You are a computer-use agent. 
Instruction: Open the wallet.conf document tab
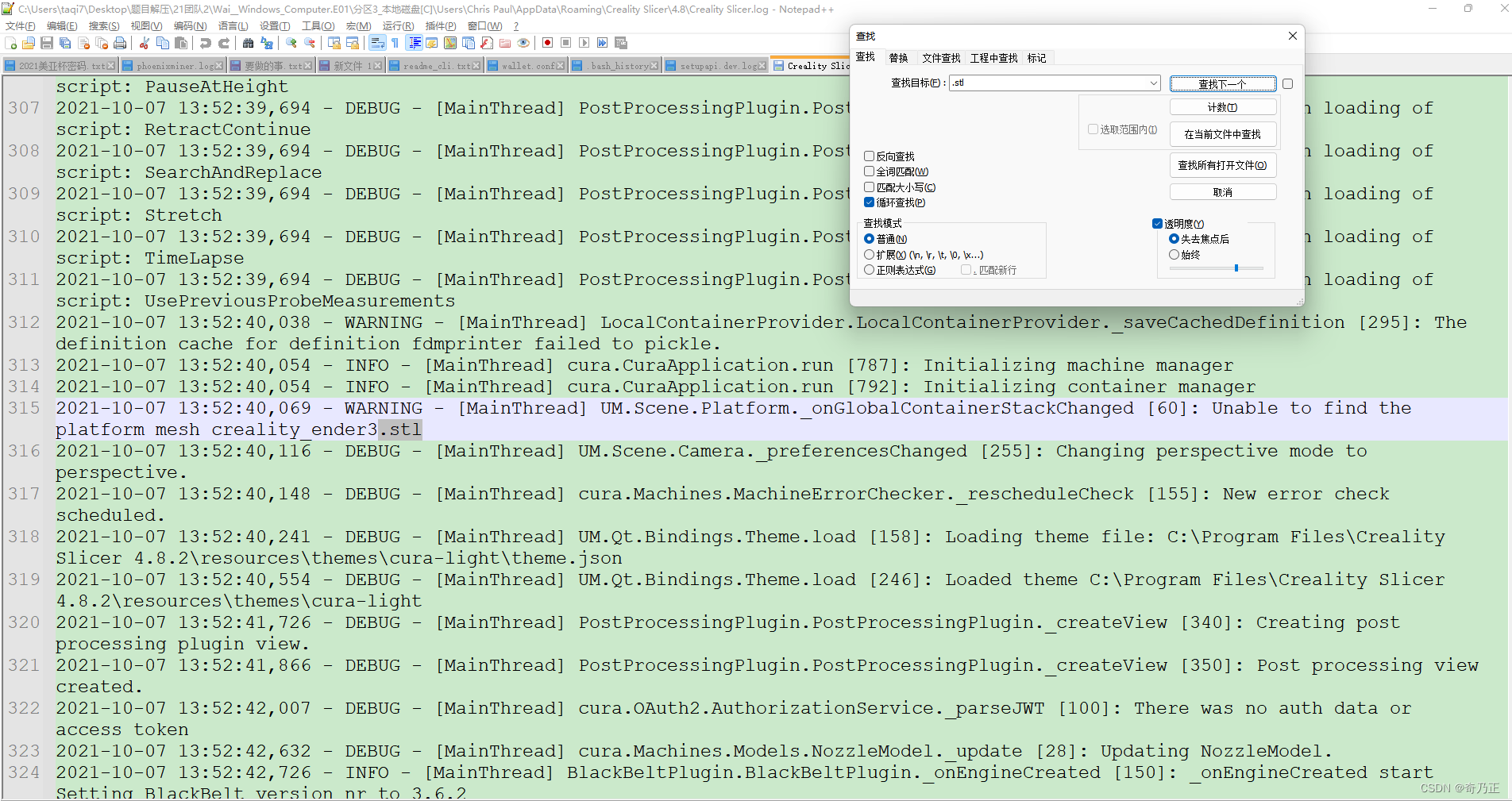pos(527,66)
